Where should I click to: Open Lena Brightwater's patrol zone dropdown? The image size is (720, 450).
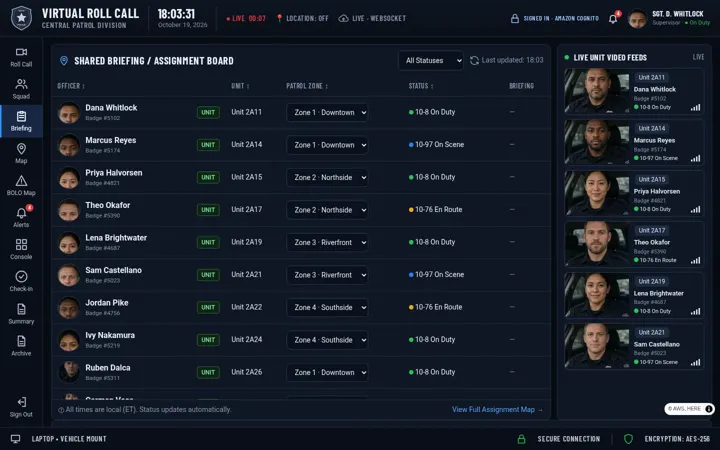[x=327, y=242]
